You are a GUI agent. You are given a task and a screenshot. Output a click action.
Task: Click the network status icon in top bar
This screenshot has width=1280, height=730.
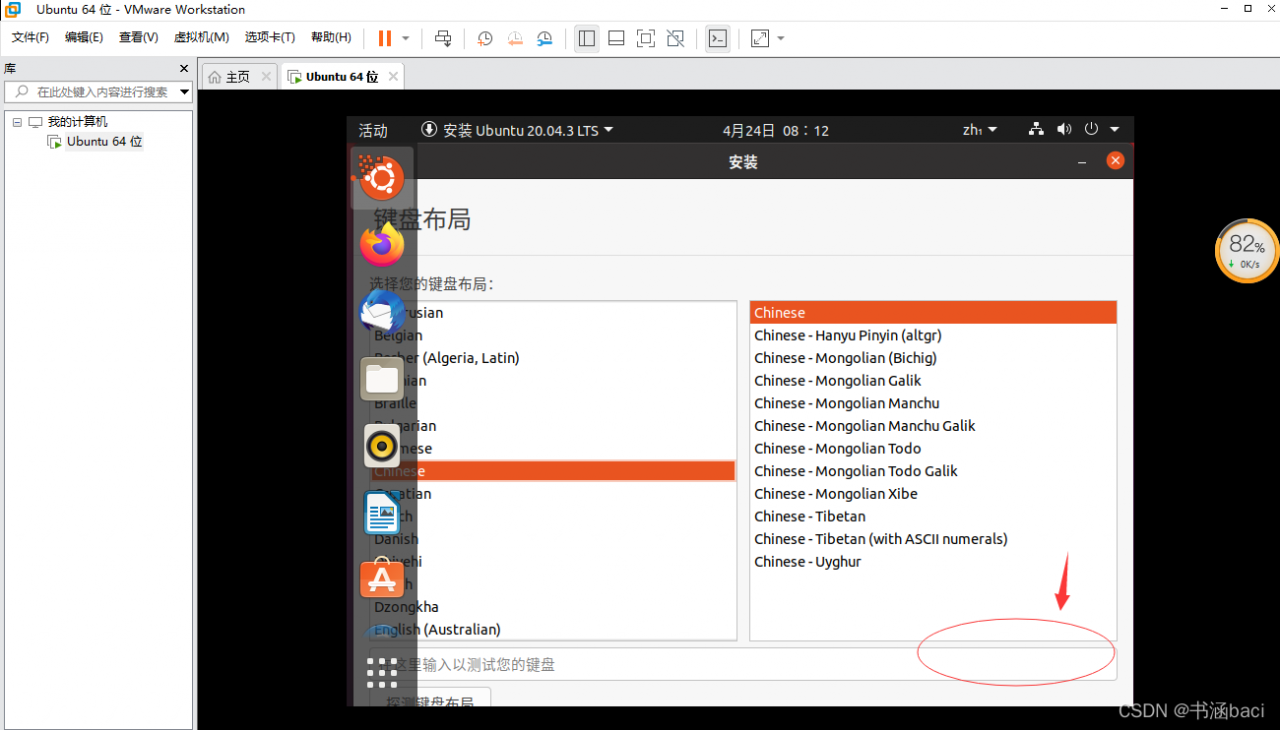coord(1036,129)
